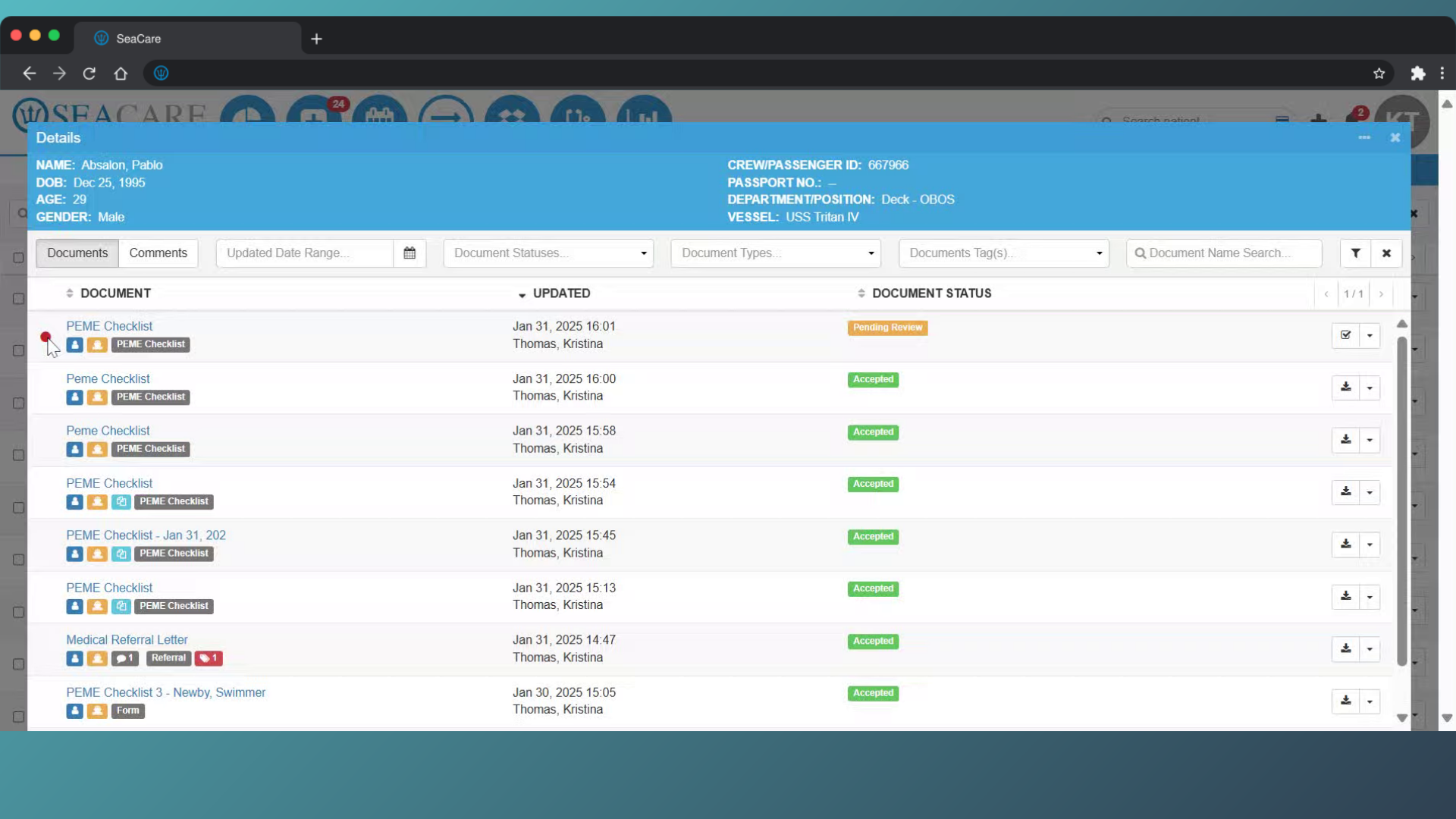Click the Document Name Search field
This screenshot has height=819, width=1456.
click(1224, 253)
